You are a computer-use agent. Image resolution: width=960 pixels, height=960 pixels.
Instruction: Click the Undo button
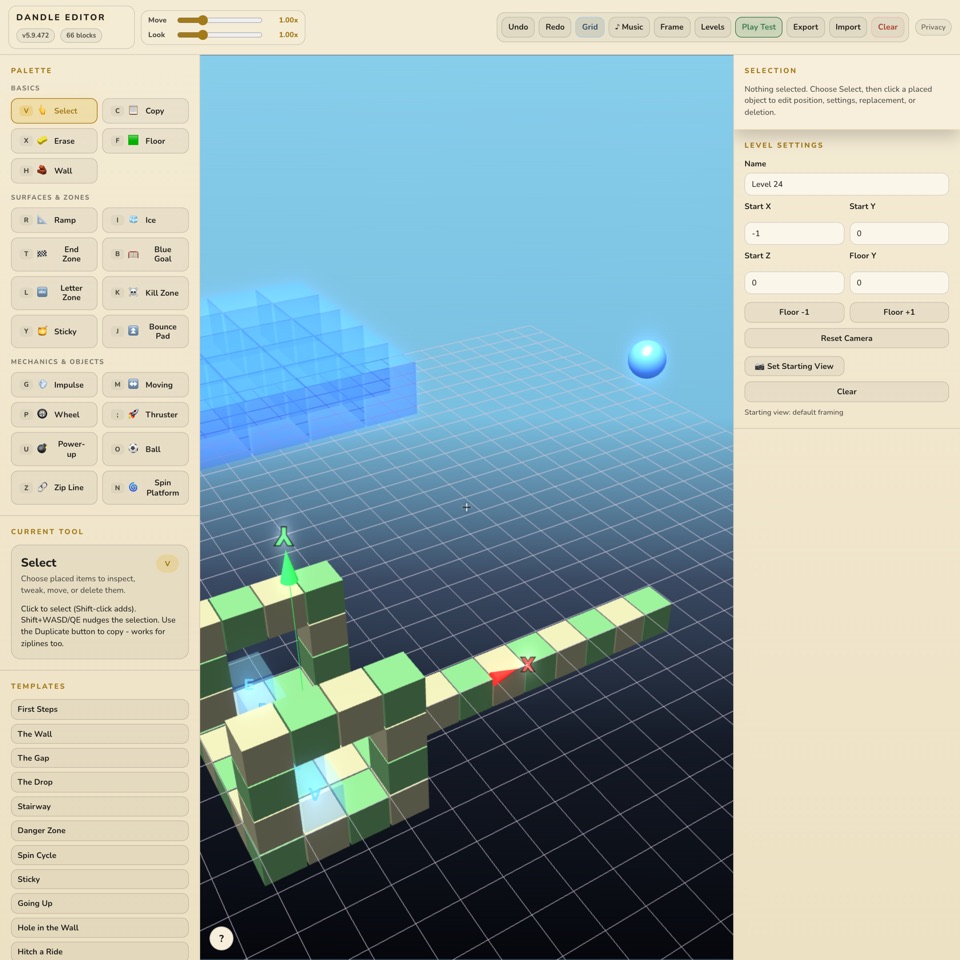pyautogui.click(x=518, y=27)
